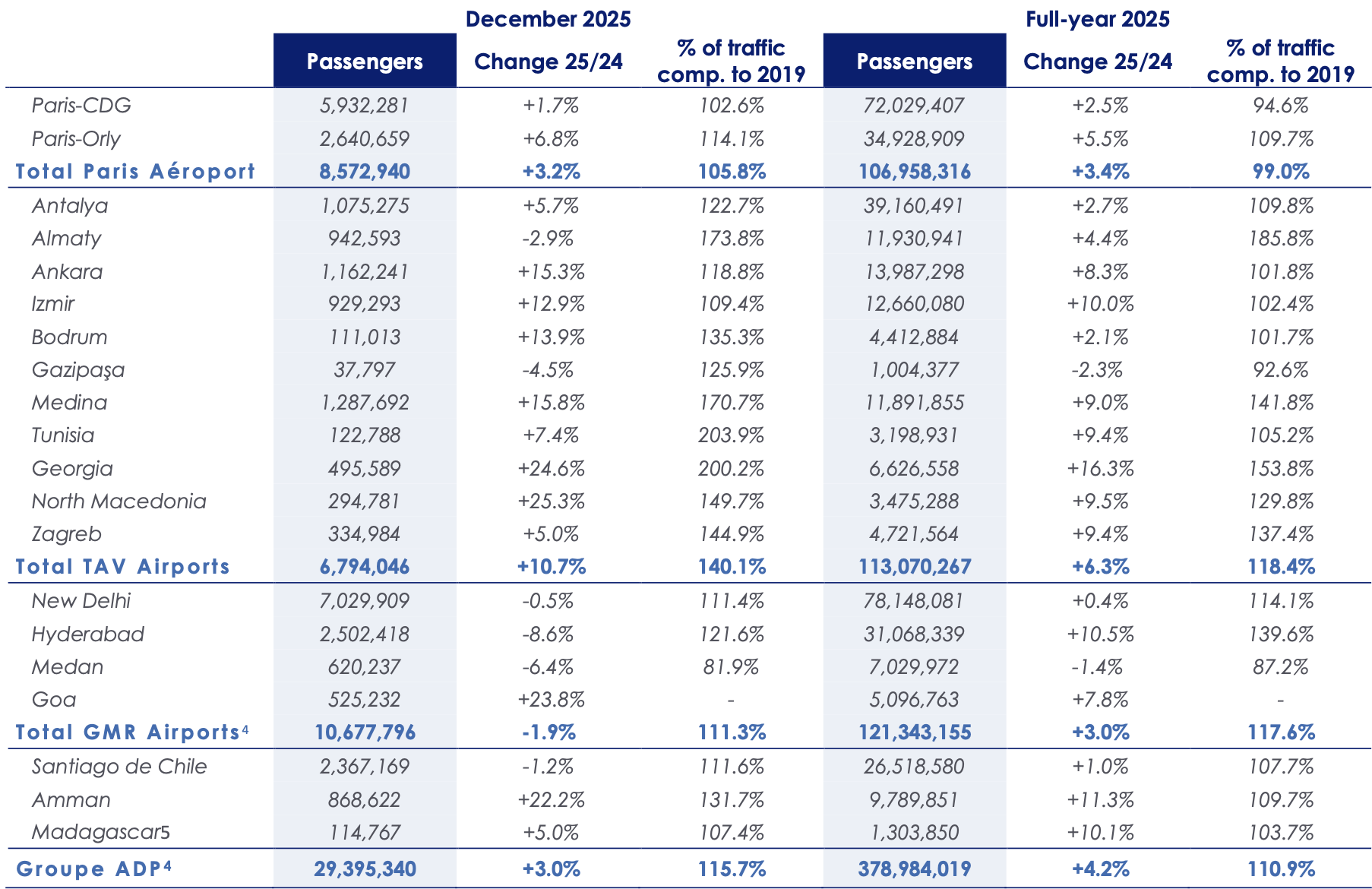Click the Santiago de Chile row label

tap(119, 767)
